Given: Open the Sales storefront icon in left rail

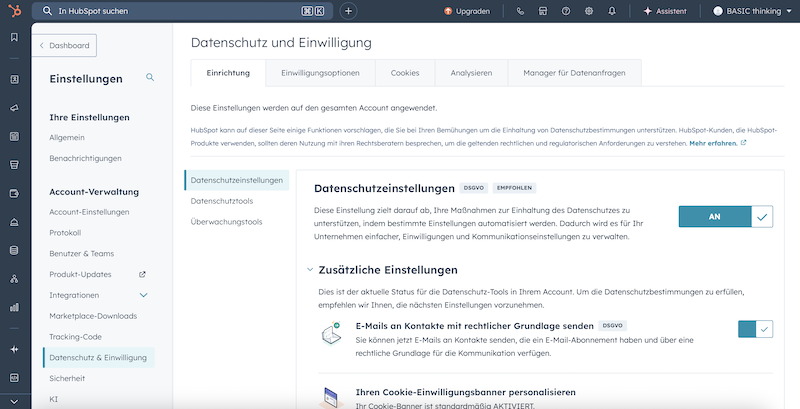Looking at the screenshot, I should [x=14, y=165].
